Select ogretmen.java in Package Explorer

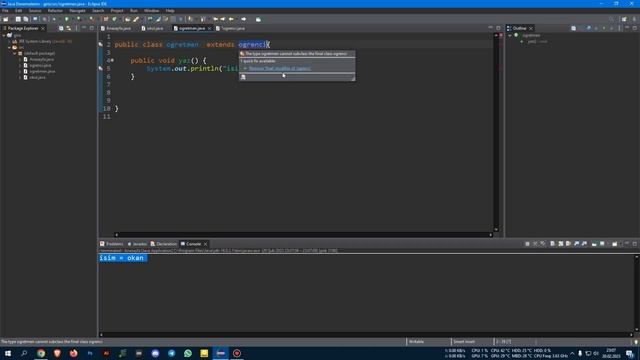click(x=42, y=71)
